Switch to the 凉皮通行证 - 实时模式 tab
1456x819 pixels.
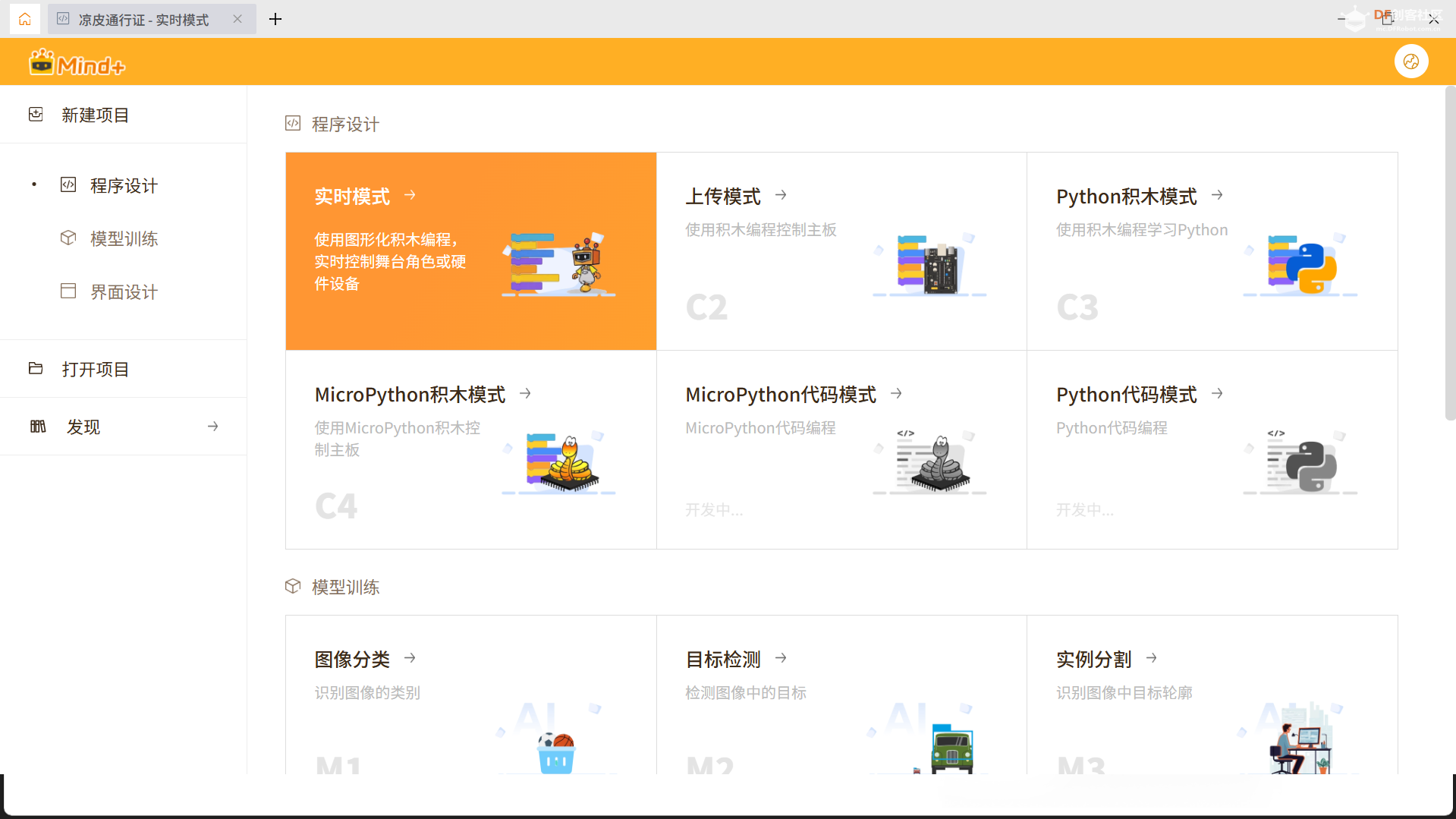click(143, 19)
